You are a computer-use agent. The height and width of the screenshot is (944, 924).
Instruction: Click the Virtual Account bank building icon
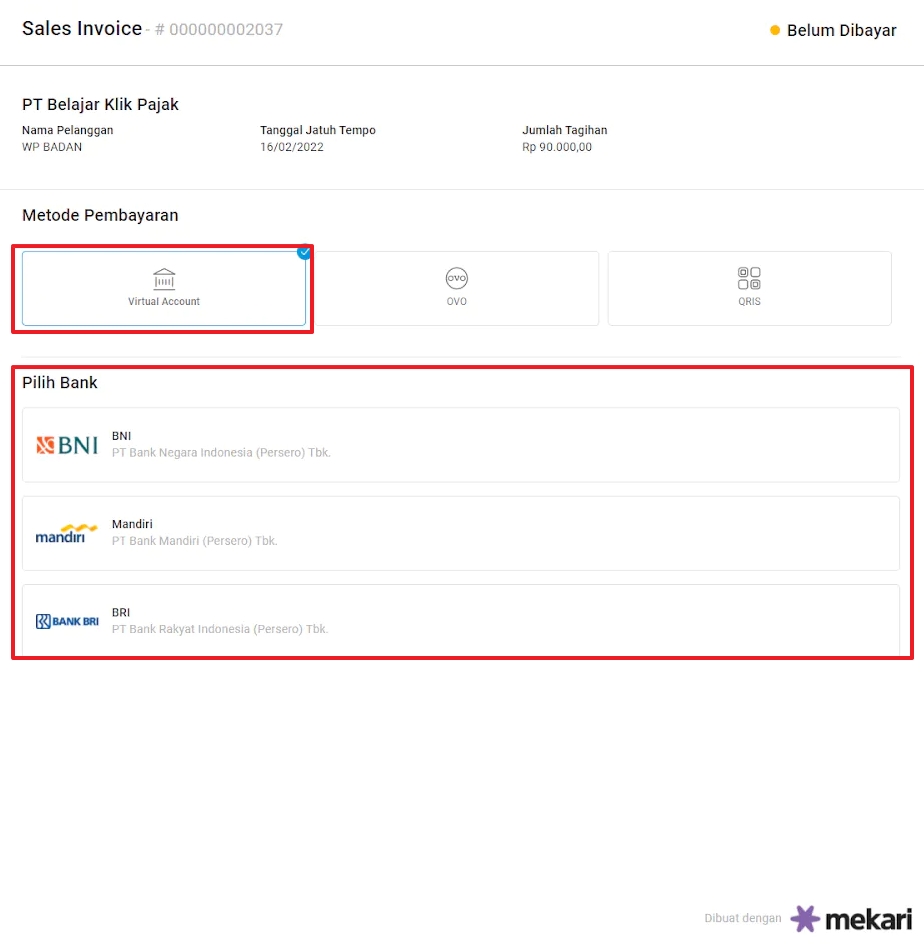[x=164, y=279]
